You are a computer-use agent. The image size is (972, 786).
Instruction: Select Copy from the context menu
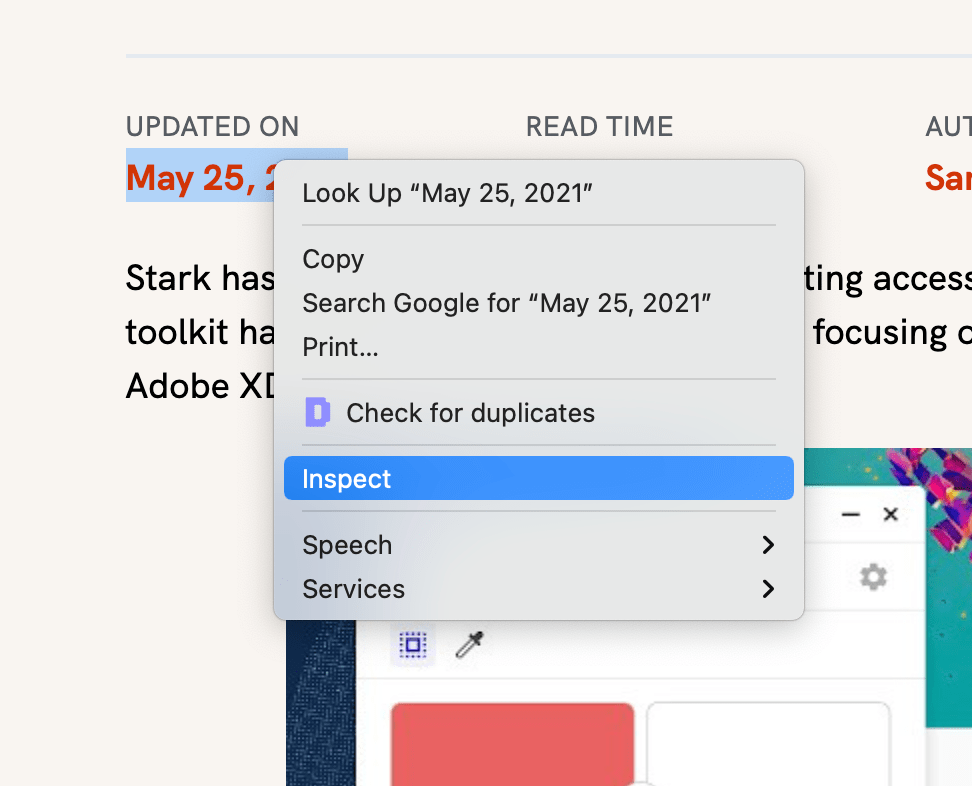tap(333, 259)
